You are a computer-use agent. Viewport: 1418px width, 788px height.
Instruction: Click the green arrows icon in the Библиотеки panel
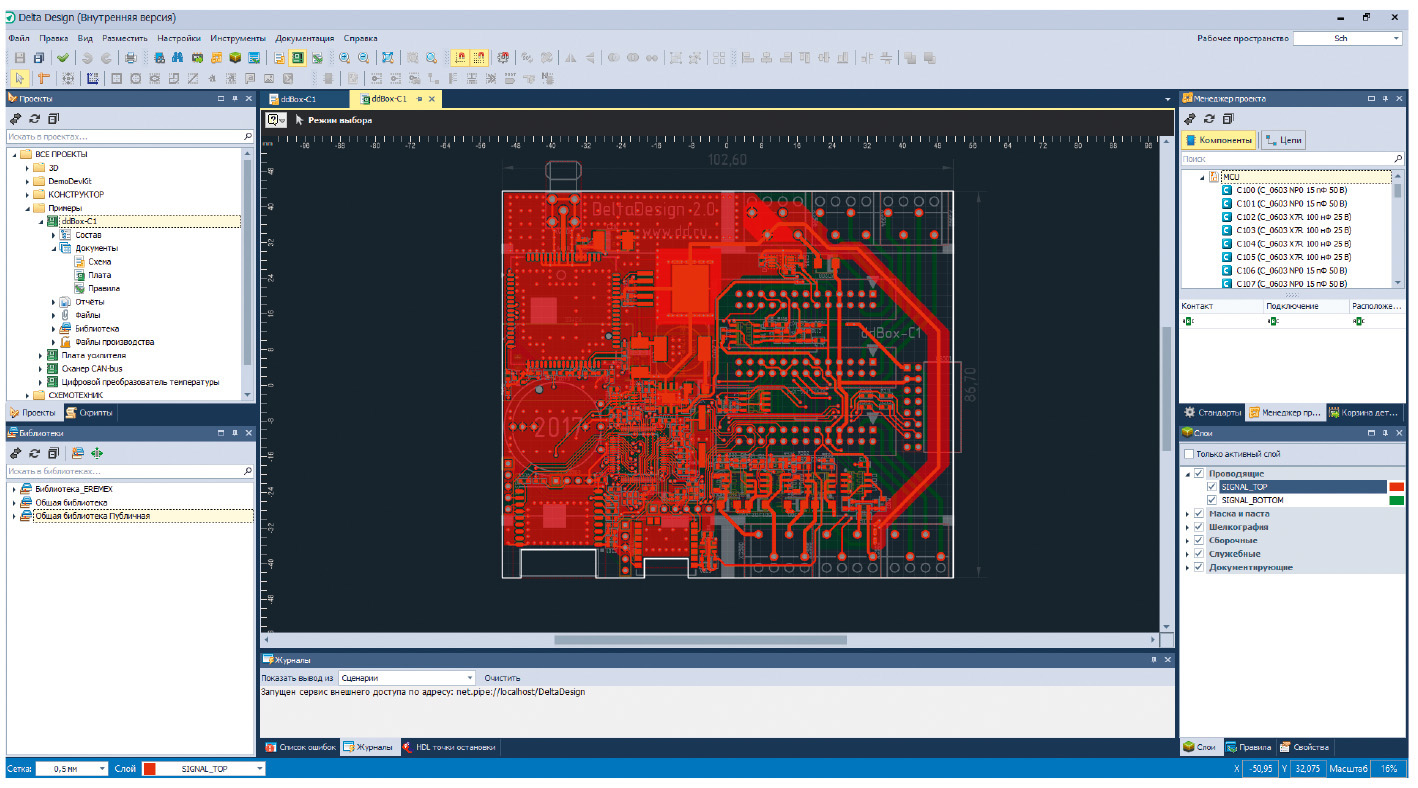pos(97,453)
